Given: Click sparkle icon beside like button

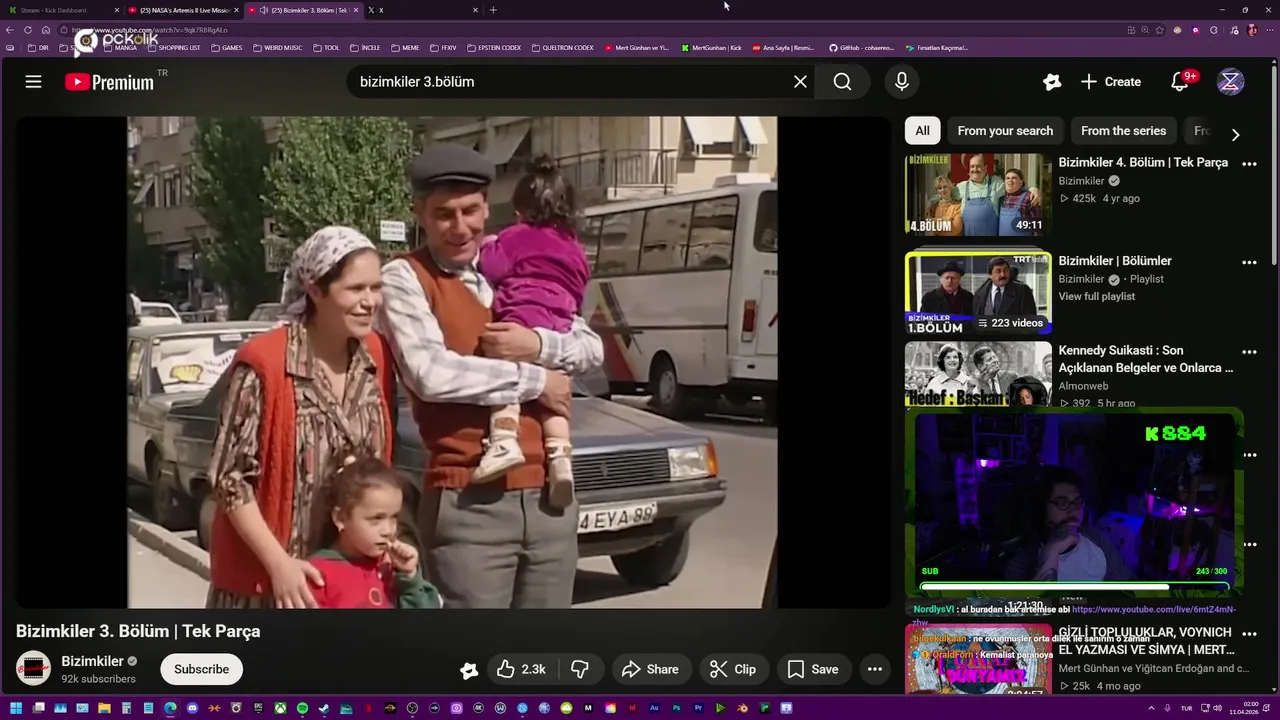Looking at the screenshot, I should [x=469, y=670].
